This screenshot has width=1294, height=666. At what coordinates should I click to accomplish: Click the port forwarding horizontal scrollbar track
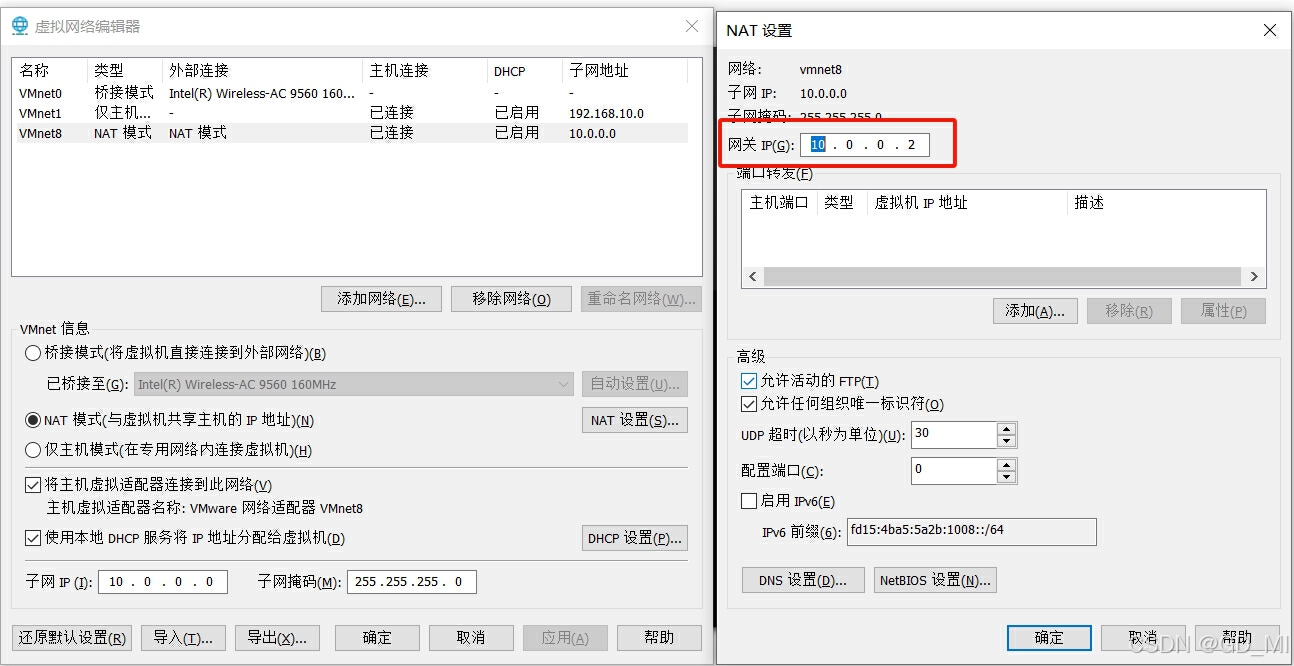(x=1004, y=277)
